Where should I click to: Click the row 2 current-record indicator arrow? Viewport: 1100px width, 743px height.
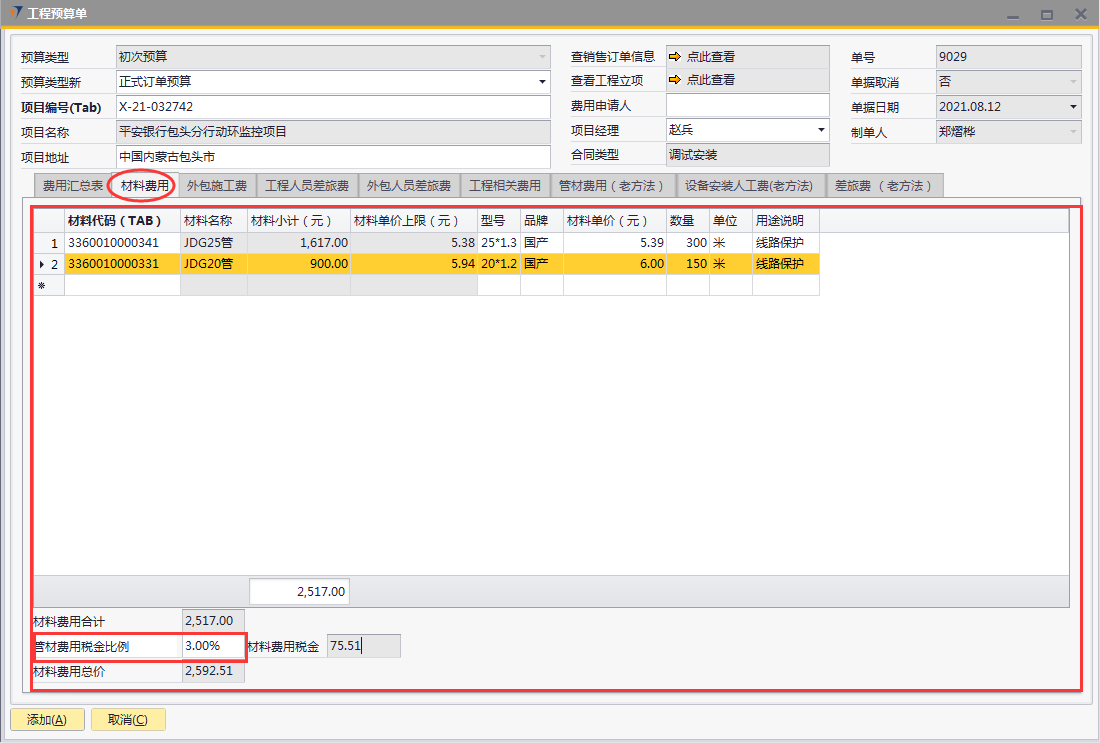pyautogui.click(x=41, y=264)
